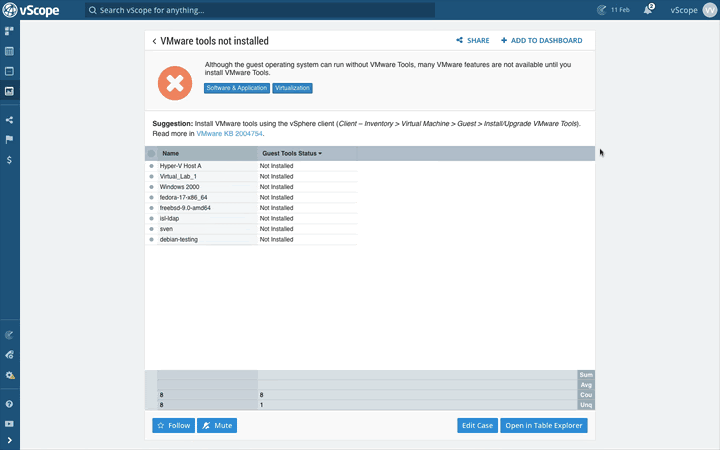Click the Mute button
The image size is (720, 450).
[x=217, y=425]
